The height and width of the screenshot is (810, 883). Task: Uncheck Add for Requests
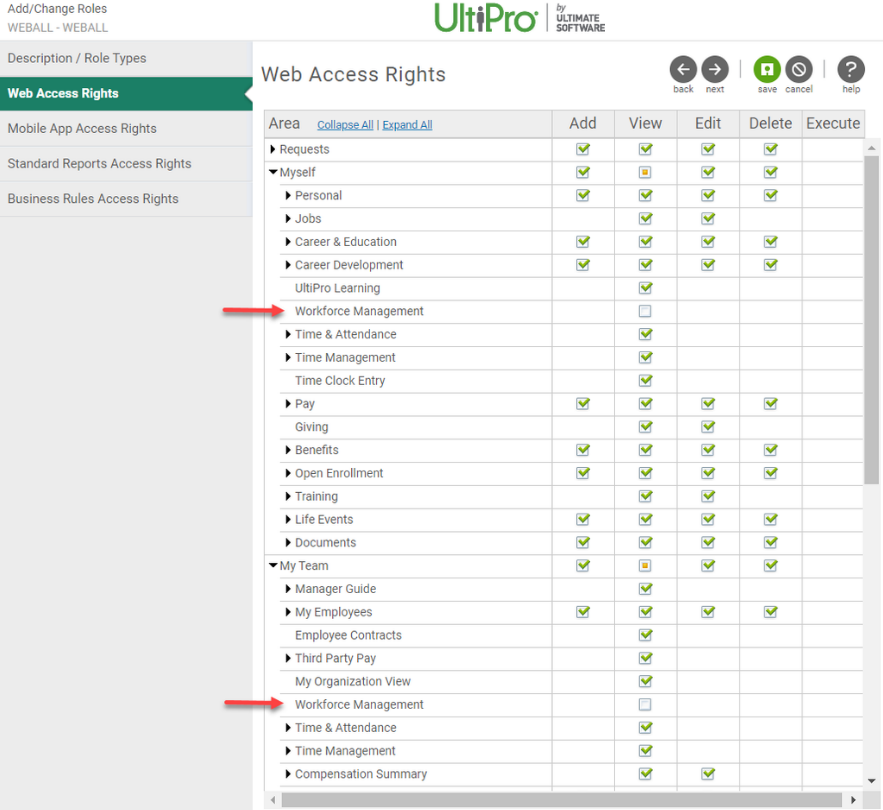click(583, 149)
